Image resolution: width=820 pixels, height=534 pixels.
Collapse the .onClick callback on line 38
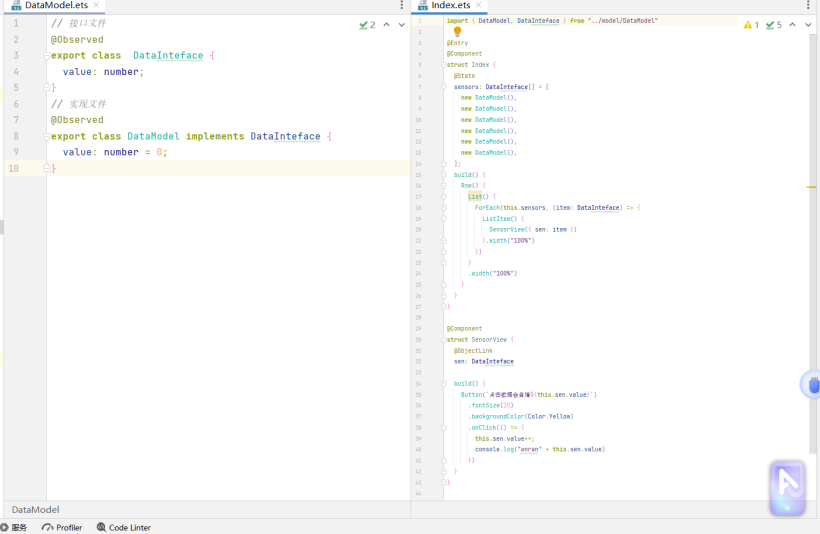coord(443,427)
